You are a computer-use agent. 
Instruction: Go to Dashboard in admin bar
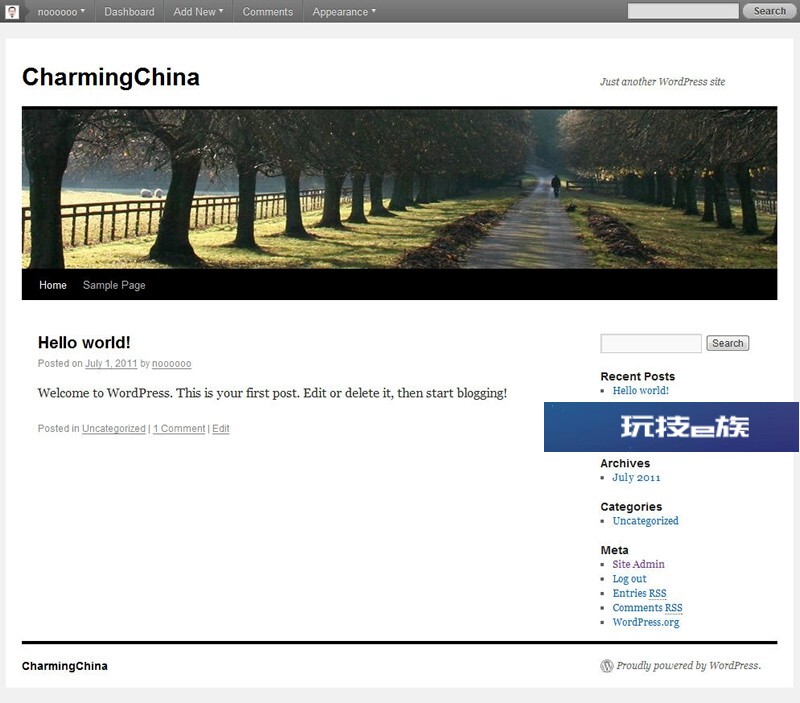(129, 11)
